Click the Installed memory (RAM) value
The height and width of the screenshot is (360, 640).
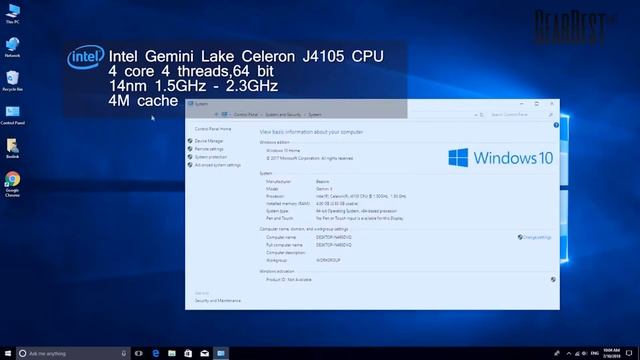(337, 204)
